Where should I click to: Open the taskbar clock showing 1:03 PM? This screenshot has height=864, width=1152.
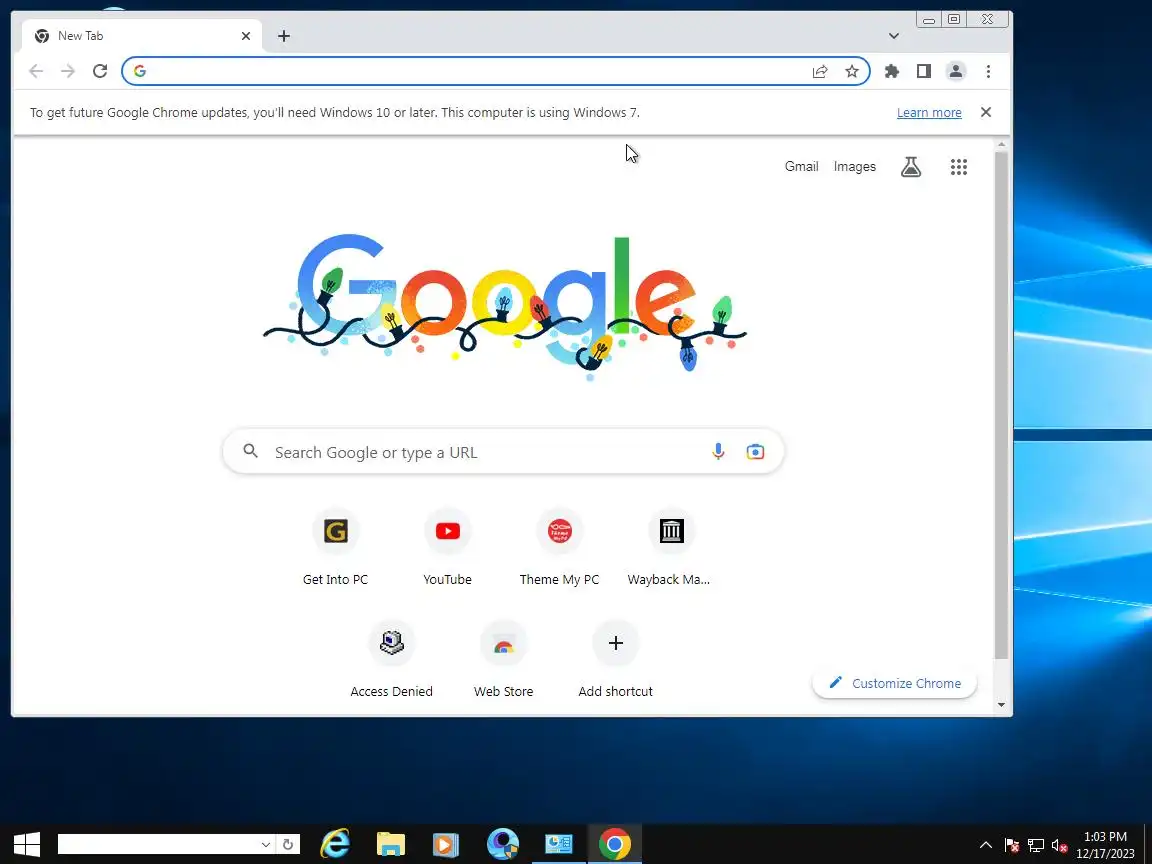(1105, 845)
